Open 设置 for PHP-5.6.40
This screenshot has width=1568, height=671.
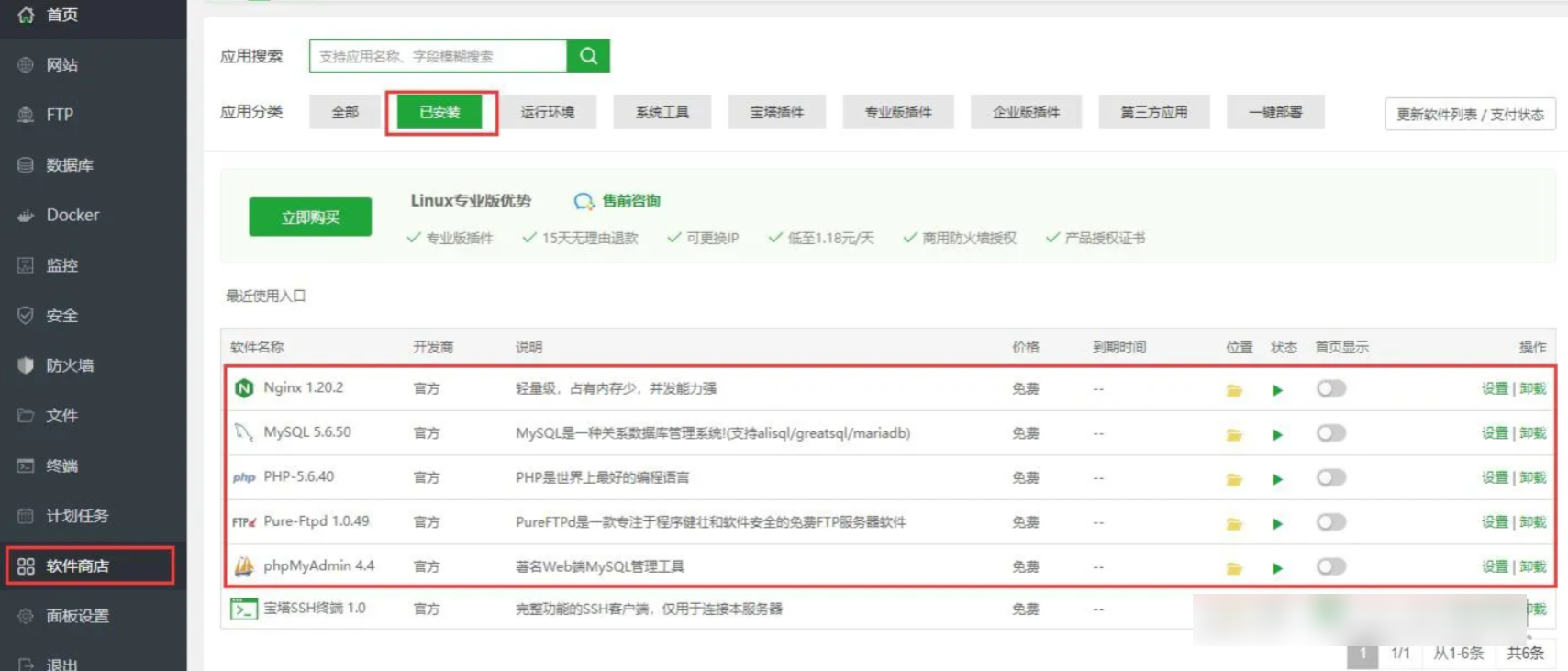point(1495,477)
